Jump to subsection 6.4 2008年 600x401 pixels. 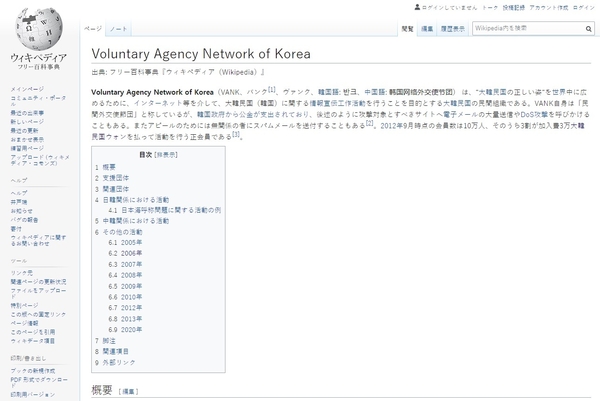tap(125, 275)
